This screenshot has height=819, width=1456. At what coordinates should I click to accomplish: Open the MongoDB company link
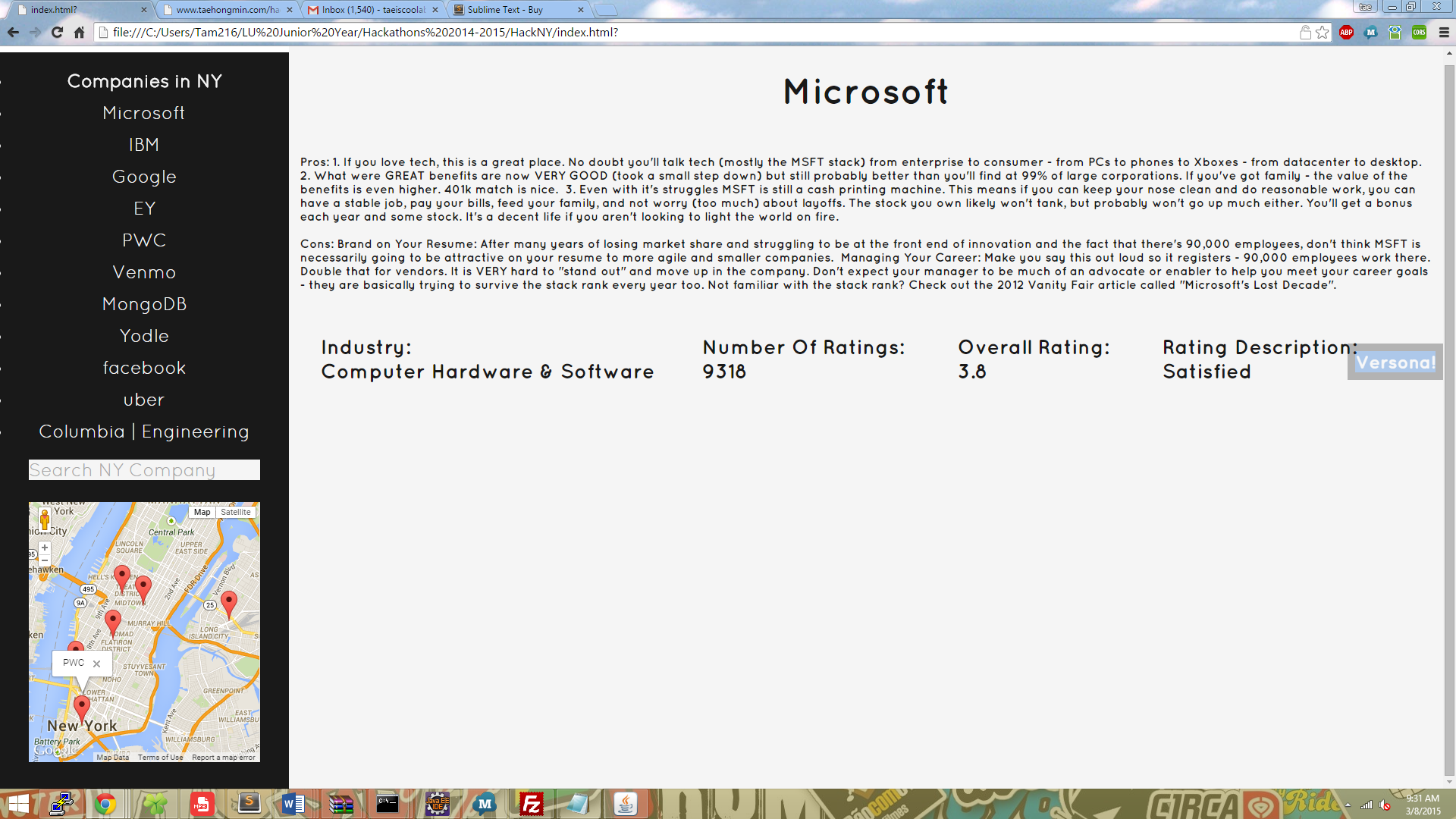144,304
